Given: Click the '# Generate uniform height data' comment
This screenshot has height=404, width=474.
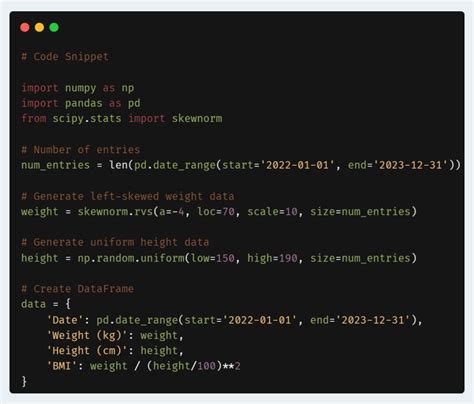Looking at the screenshot, I should pyautogui.click(x=115, y=242).
